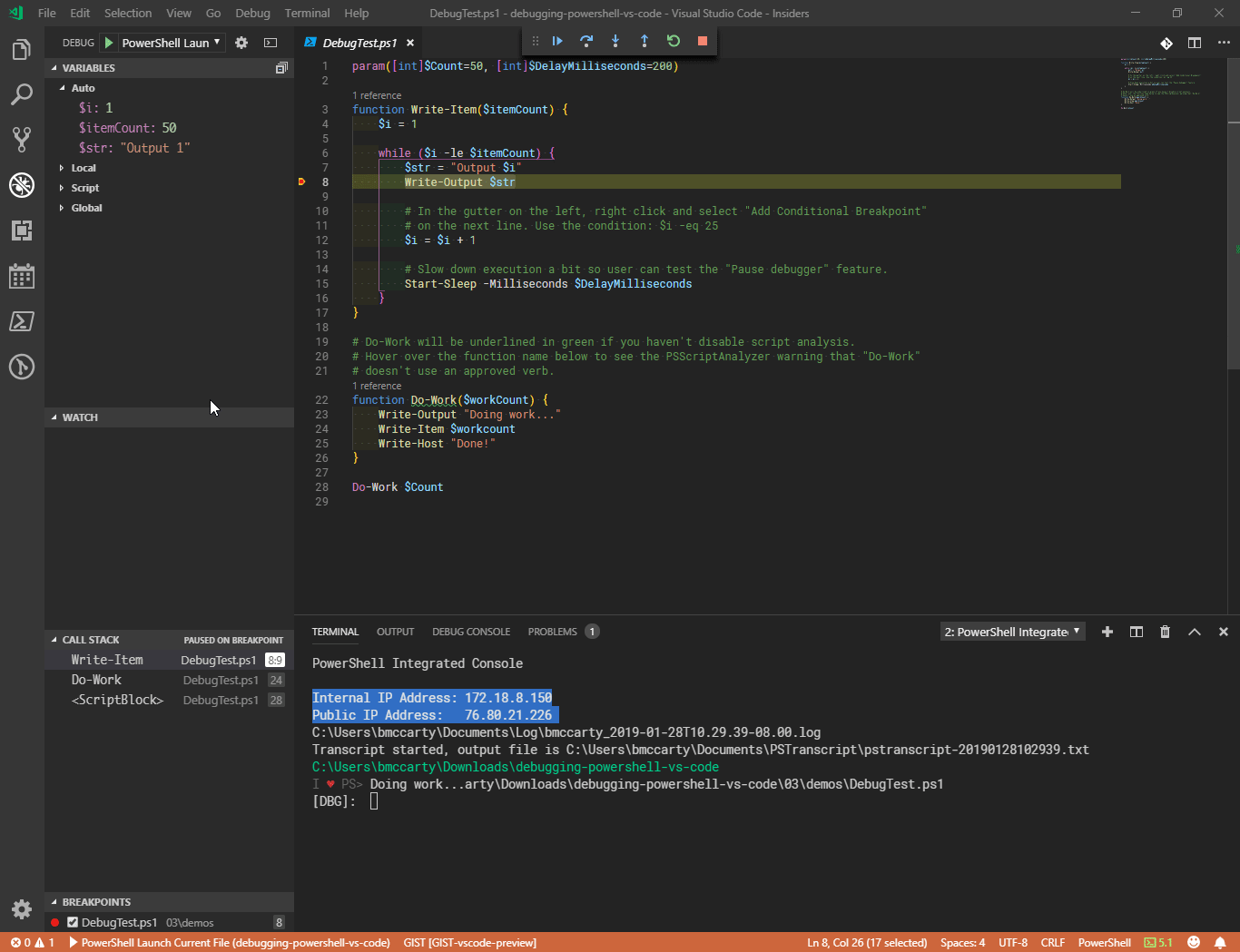The width and height of the screenshot is (1240, 952).
Task: Stop the debugging session
Action: click(x=703, y=41)
